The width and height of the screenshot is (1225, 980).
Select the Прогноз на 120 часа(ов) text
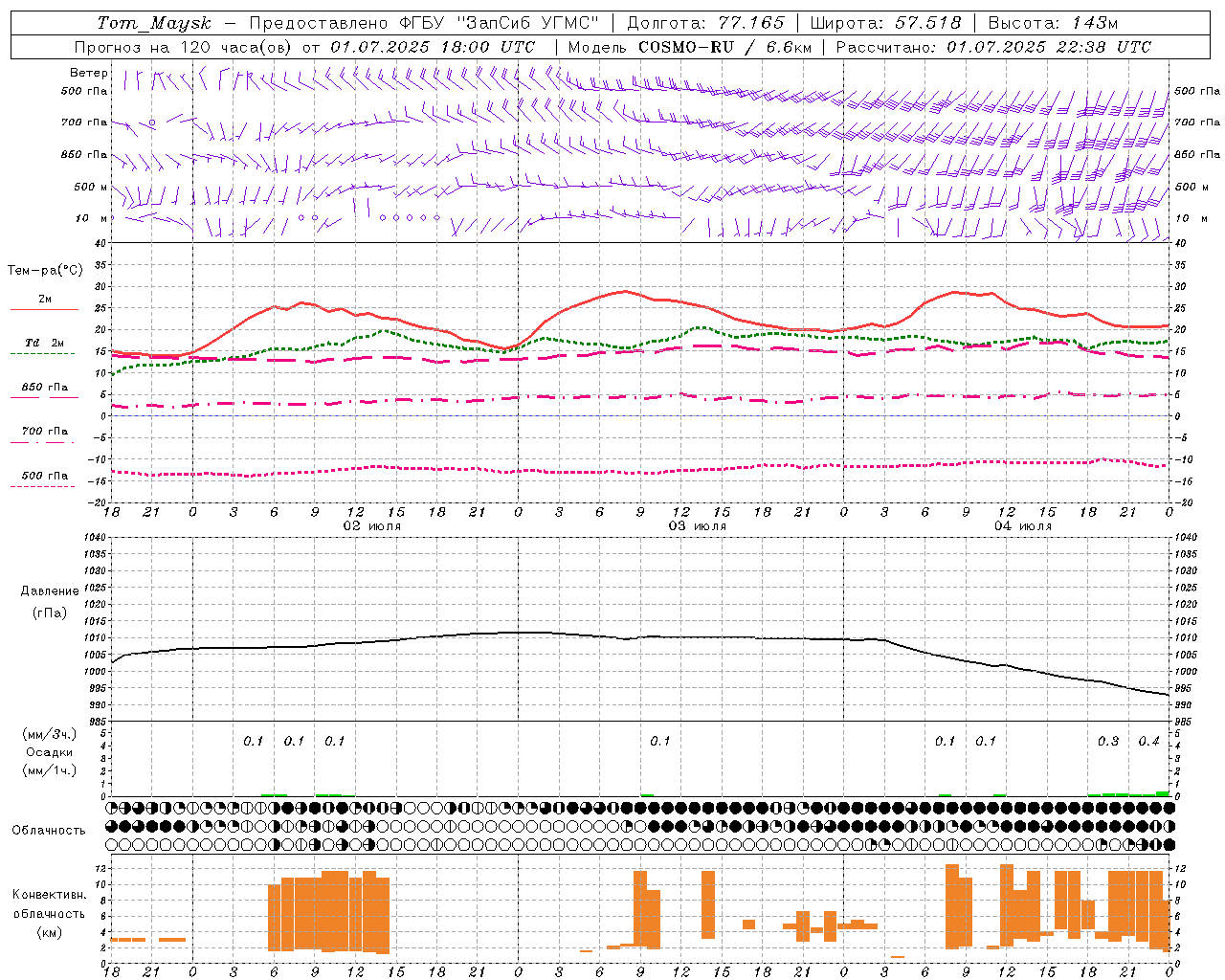click(185, 47)
